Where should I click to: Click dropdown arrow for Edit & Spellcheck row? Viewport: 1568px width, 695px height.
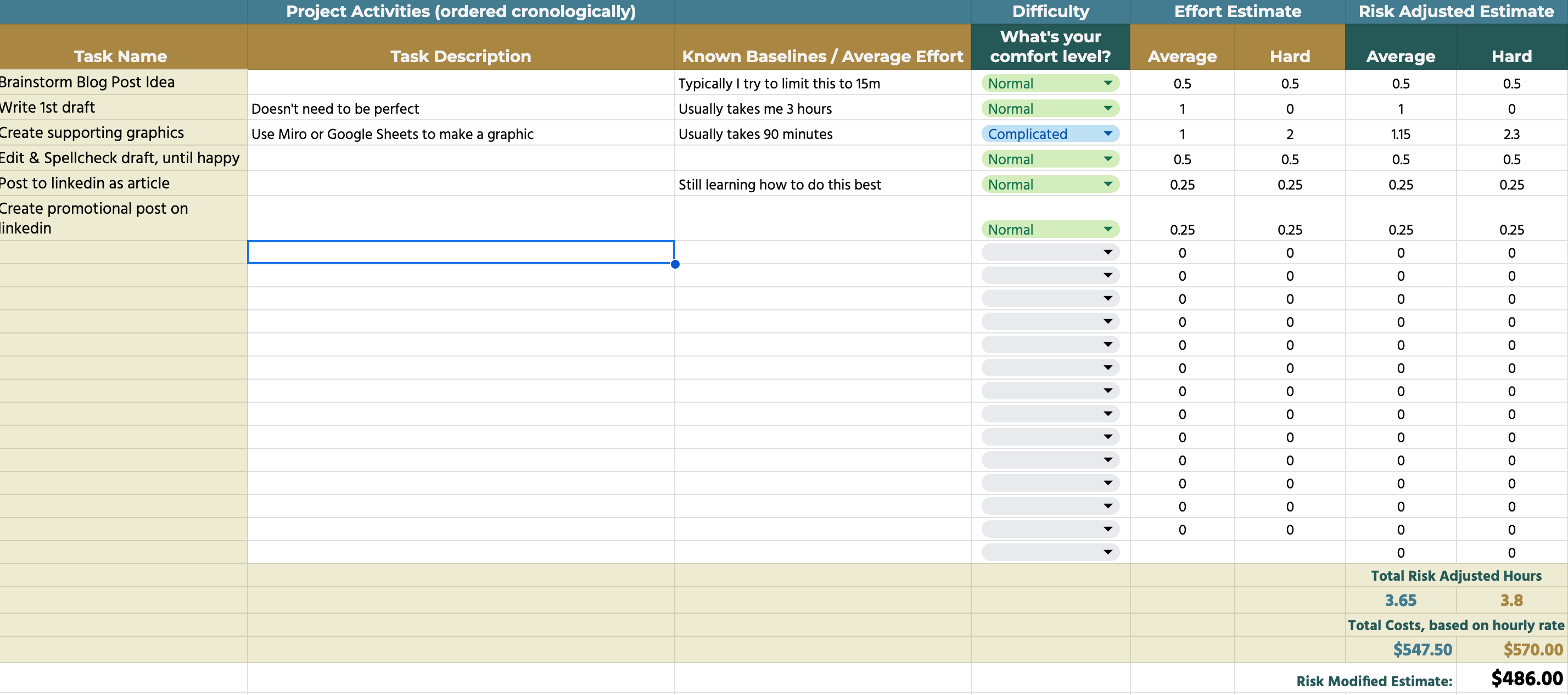pos(1107,159)
